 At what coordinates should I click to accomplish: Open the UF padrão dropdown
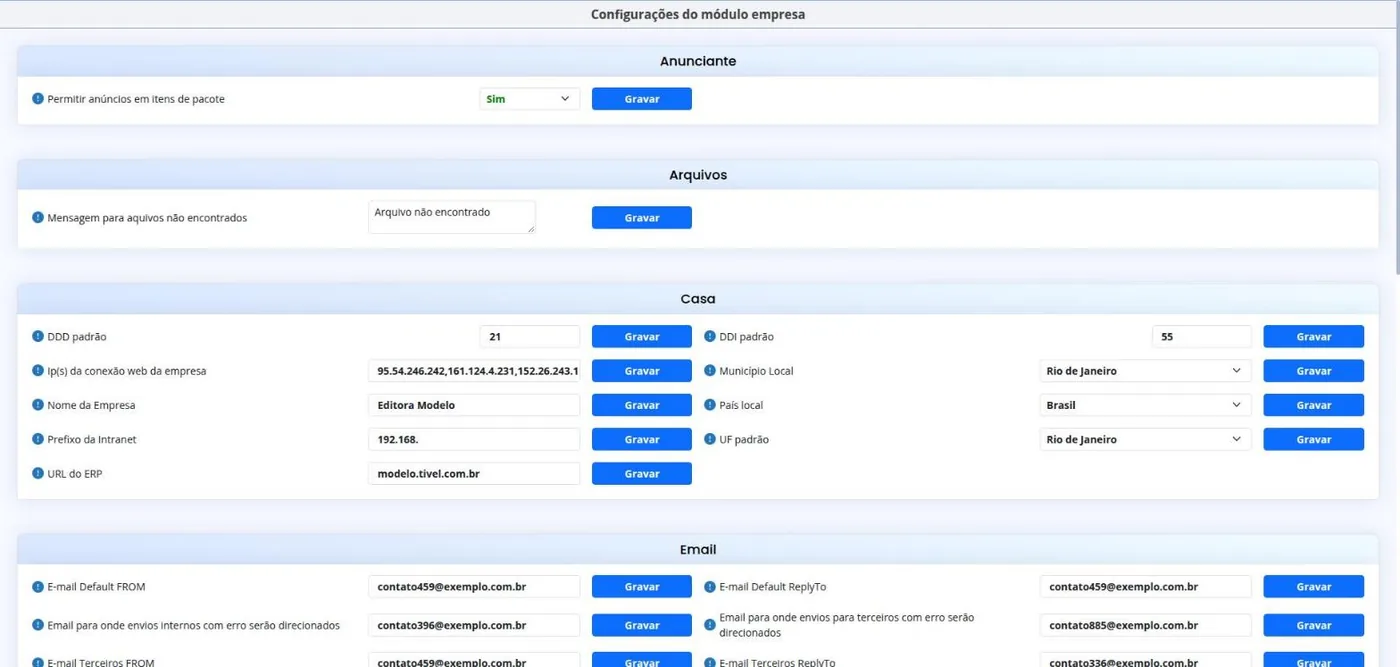tap(1145, 439)
